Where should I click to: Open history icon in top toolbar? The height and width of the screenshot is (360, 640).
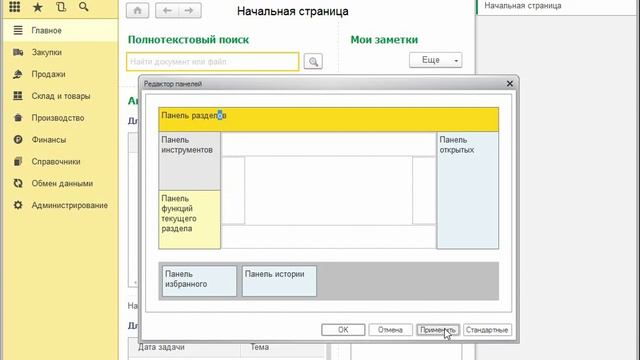[61, 7]
